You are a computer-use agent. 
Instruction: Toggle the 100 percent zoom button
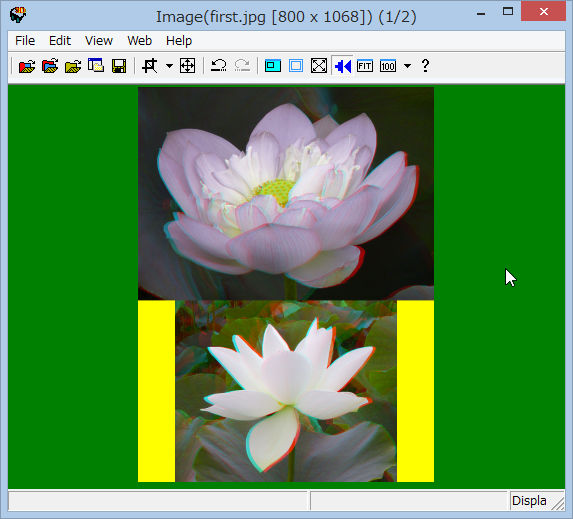click(x=388, y=66)
